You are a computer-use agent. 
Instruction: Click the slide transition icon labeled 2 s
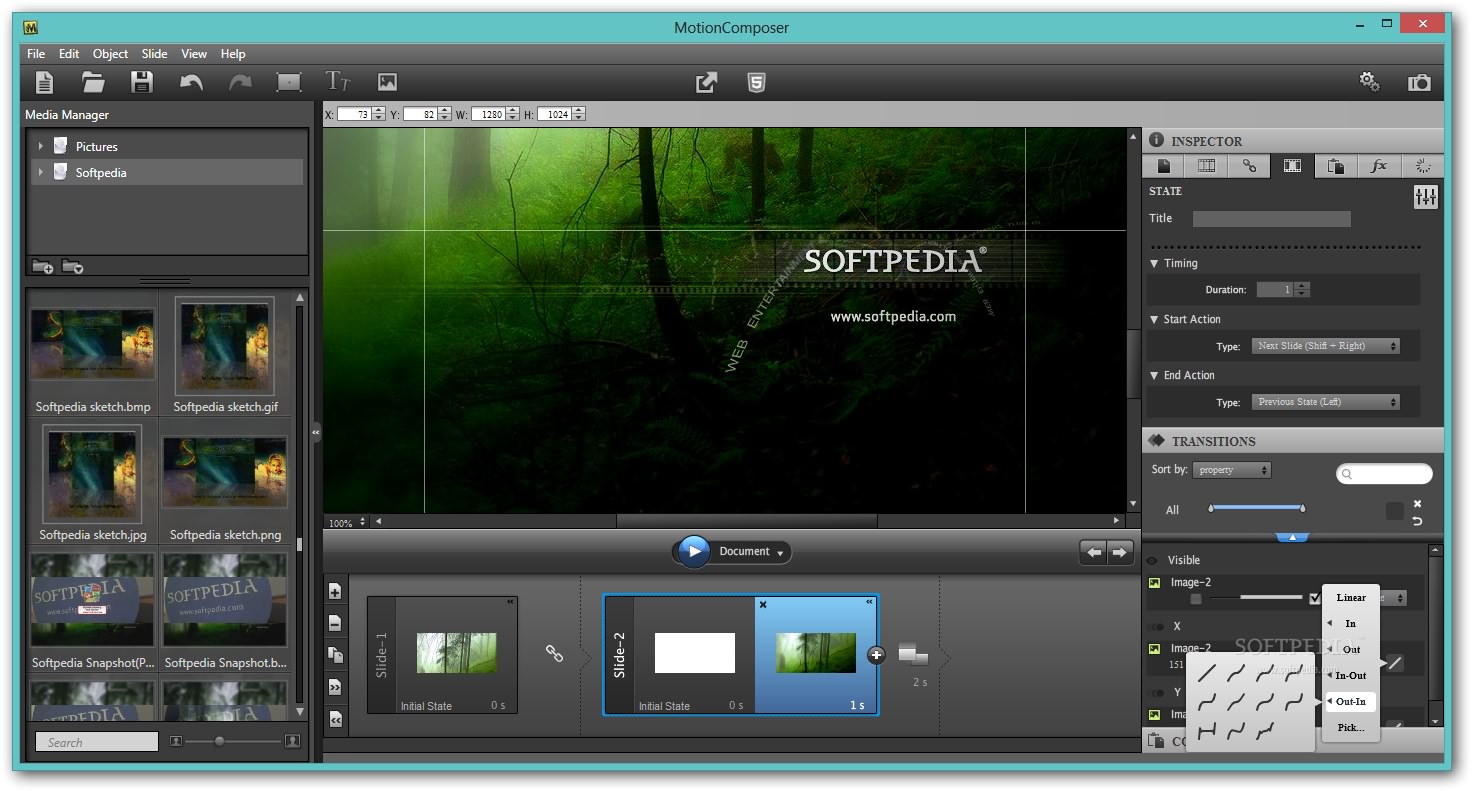pyautogui.click(x=913, y=655)
